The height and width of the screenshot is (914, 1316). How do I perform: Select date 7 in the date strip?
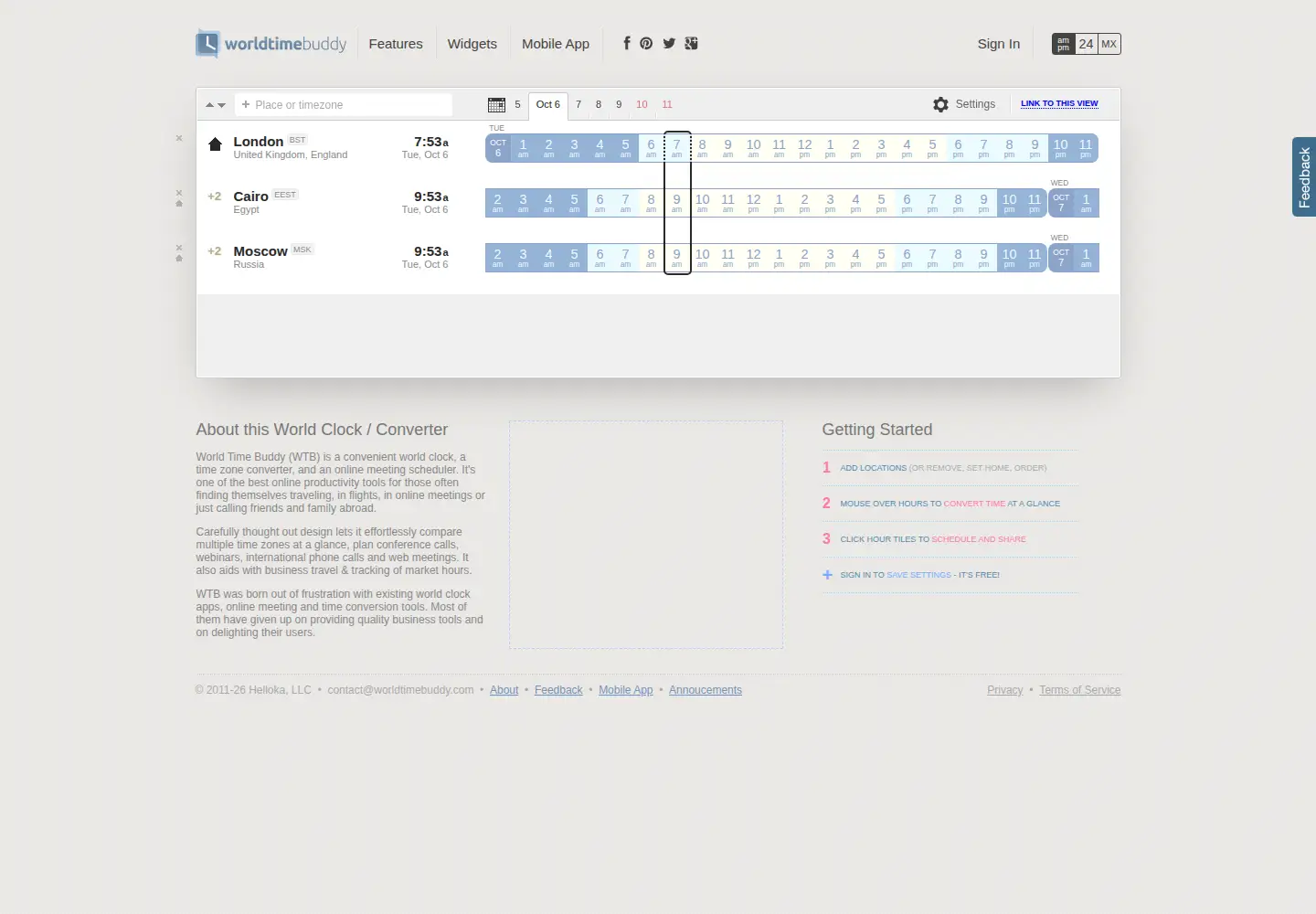tap(578, 104)
